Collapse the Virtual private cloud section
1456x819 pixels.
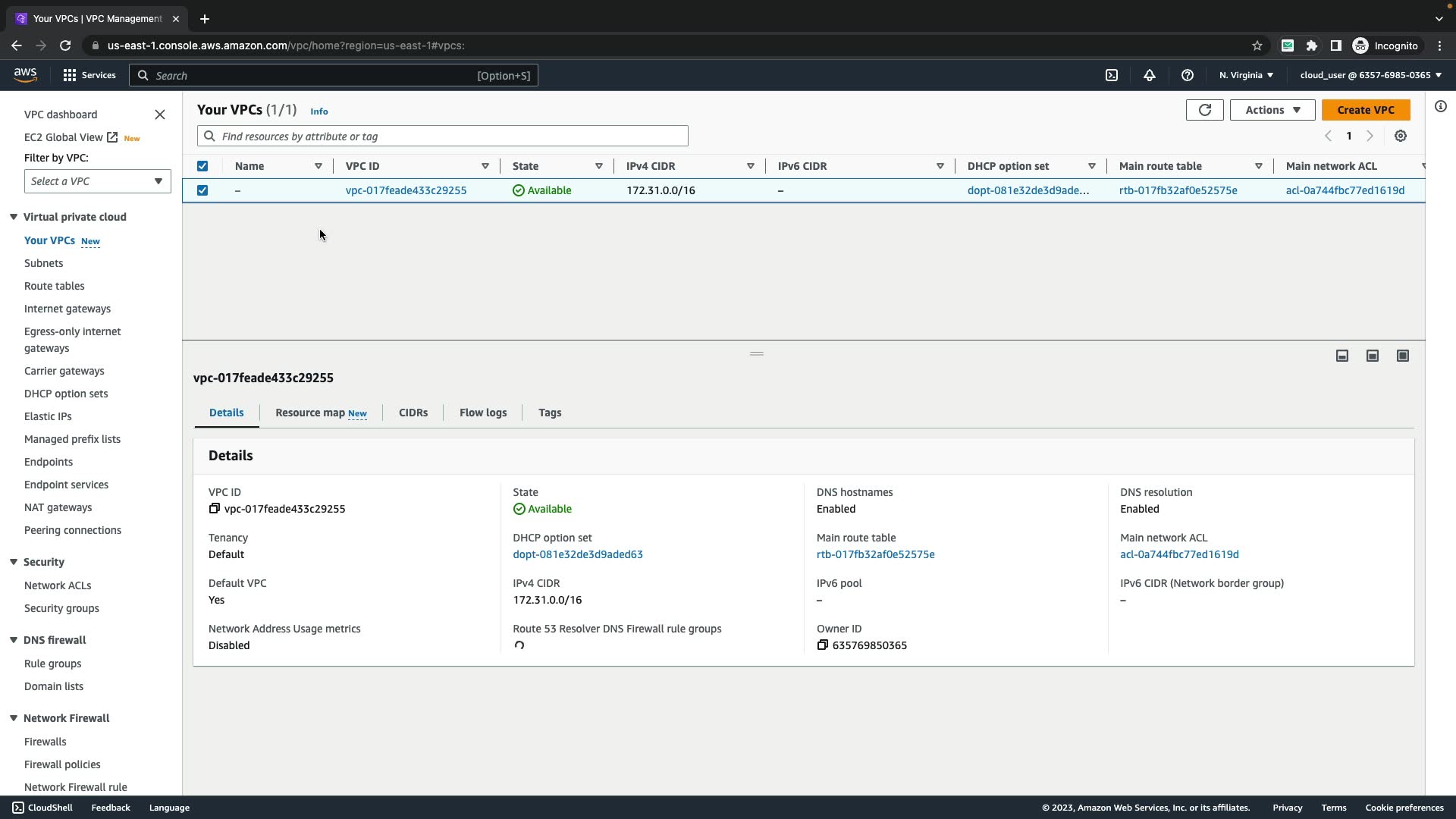coord(14,217)
